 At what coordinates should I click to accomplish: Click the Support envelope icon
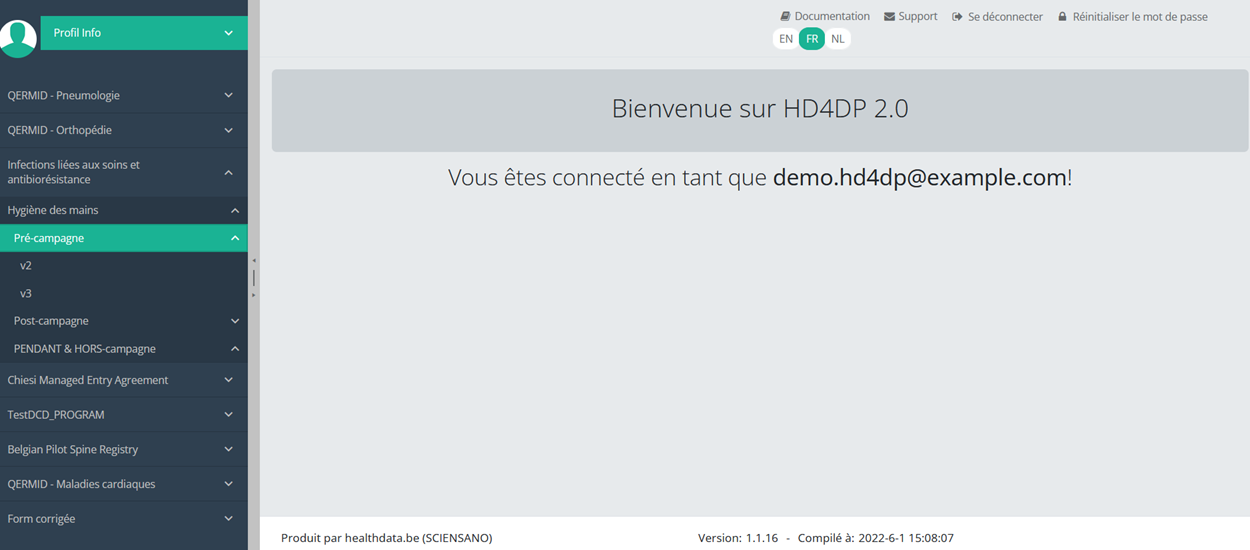(889, 17)
